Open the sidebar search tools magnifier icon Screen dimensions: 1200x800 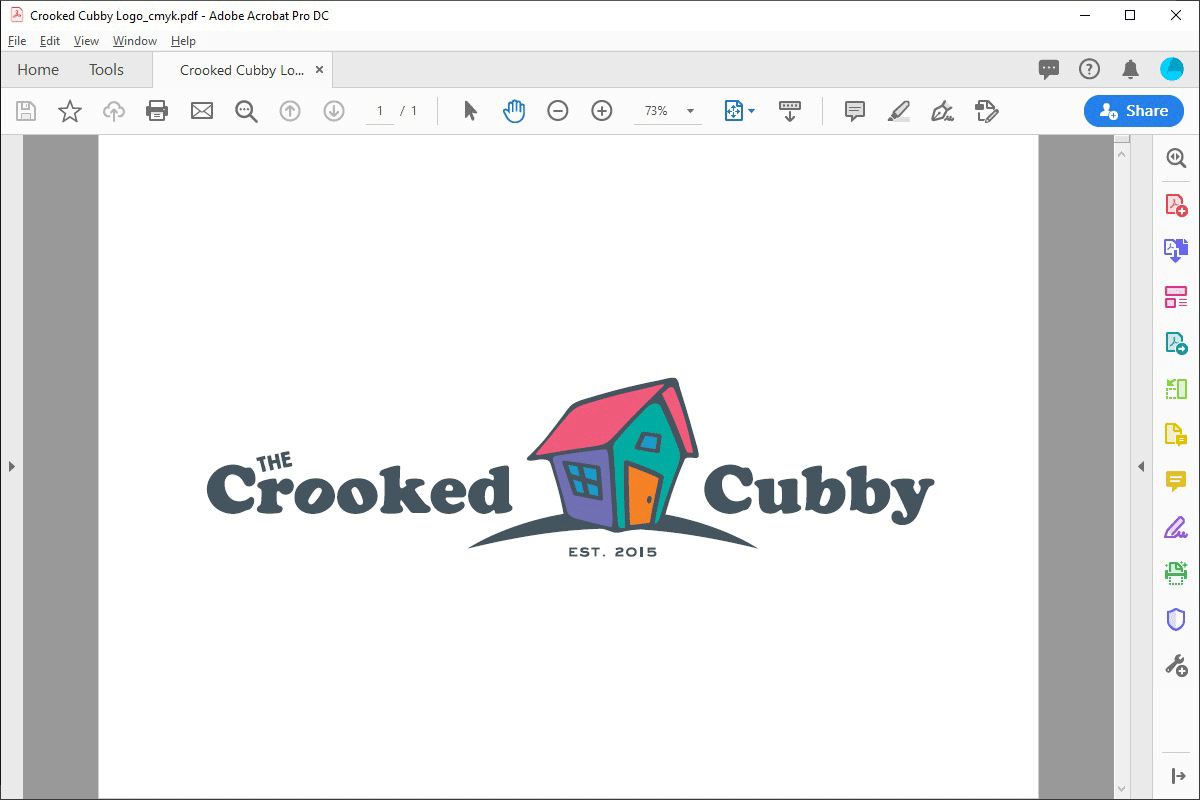click(x=1176, y=158)
